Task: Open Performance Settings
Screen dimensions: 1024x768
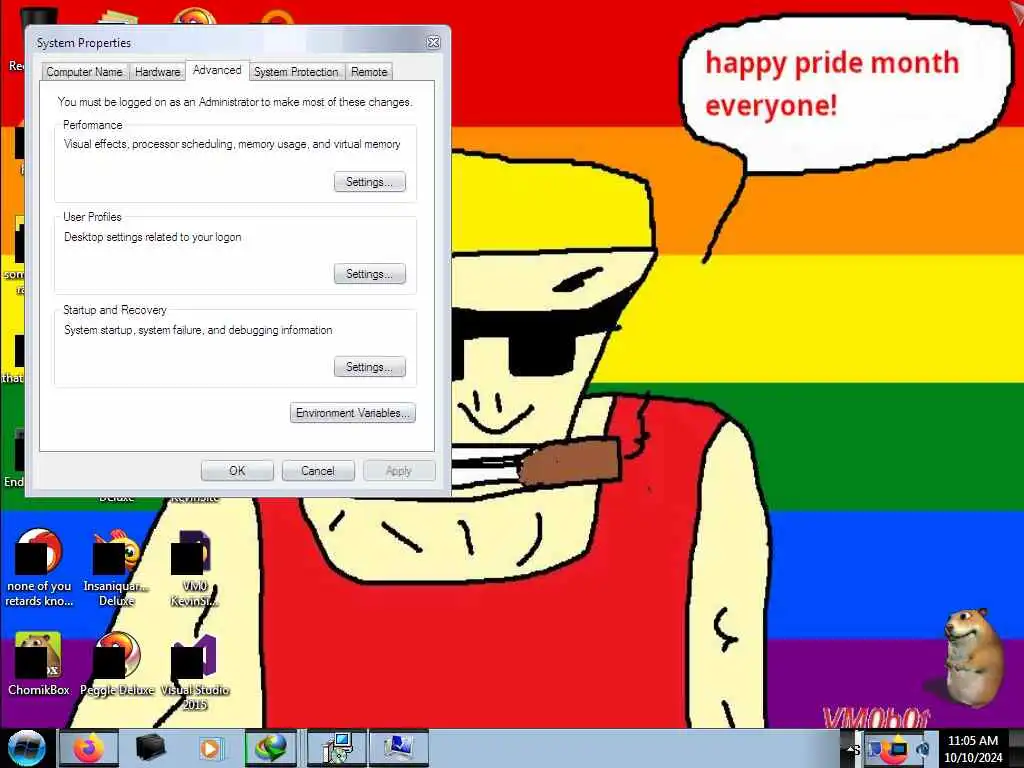Action: point(370,182)
